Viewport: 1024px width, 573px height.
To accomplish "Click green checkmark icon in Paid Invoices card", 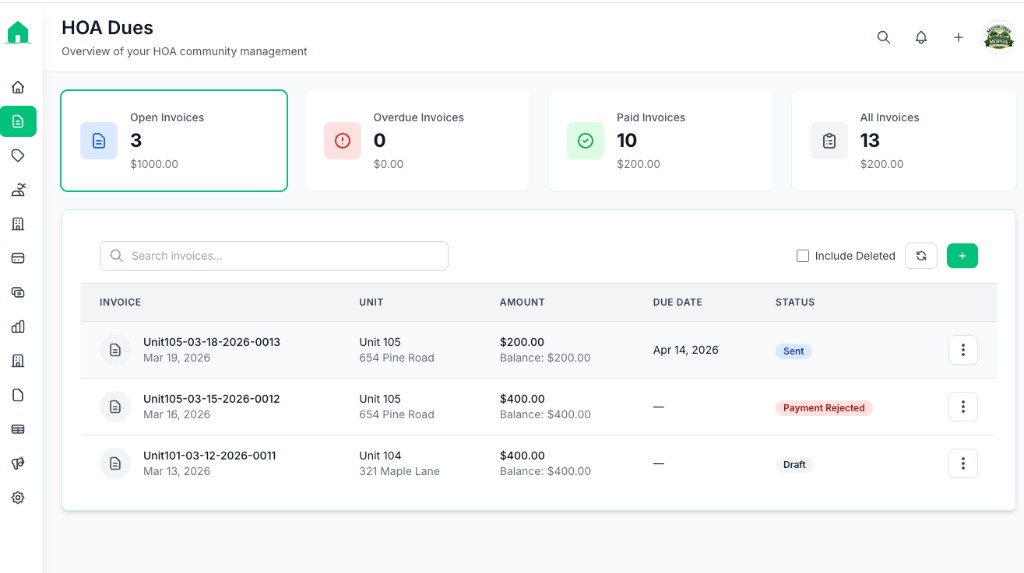I will 586,140.
